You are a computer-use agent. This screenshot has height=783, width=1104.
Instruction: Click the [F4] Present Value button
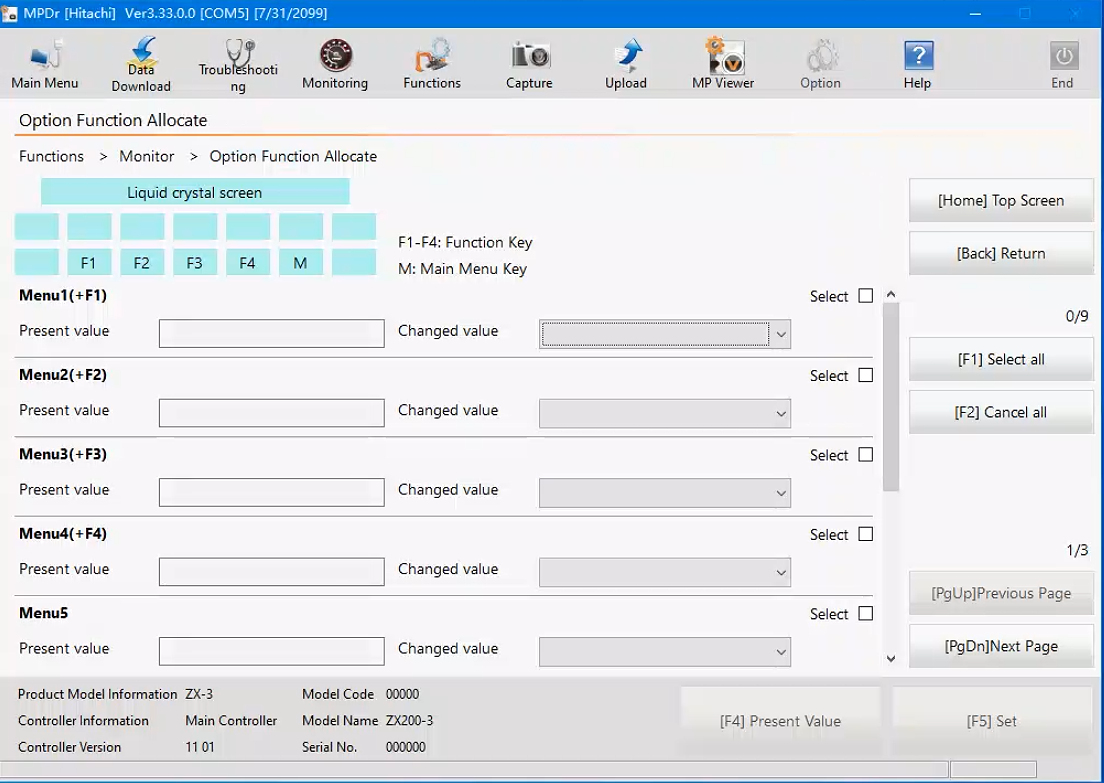click(x=780, y=721)
